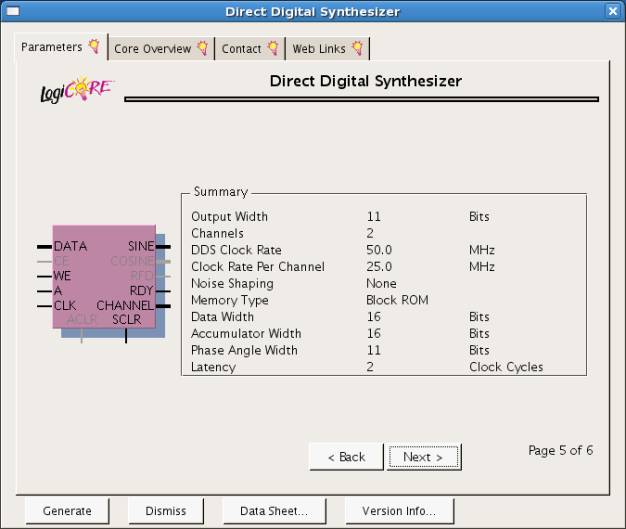Click the SCLR pin label
The height and width of the screenshot is (529, 626).
click(x=127, y=320)
